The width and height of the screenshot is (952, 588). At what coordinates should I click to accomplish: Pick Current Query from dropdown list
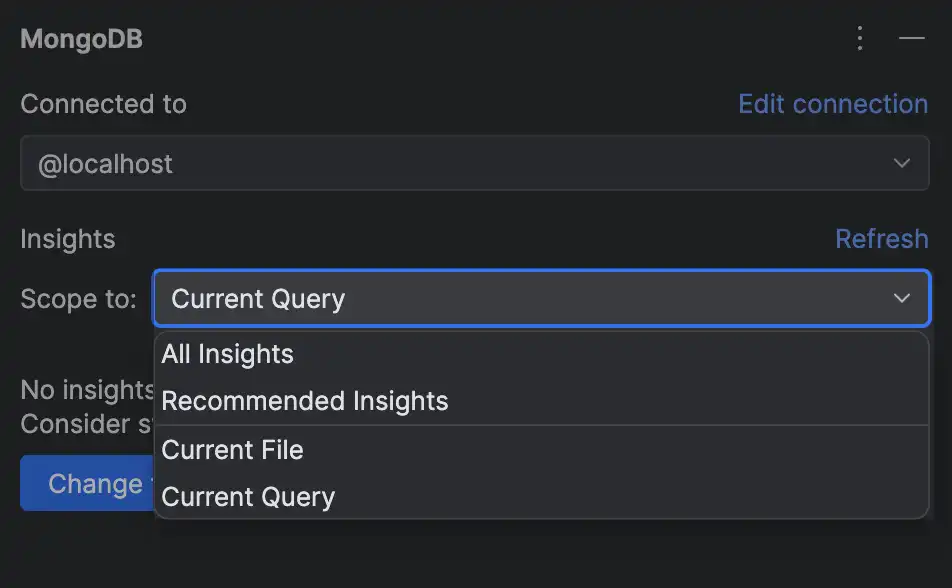247,497
